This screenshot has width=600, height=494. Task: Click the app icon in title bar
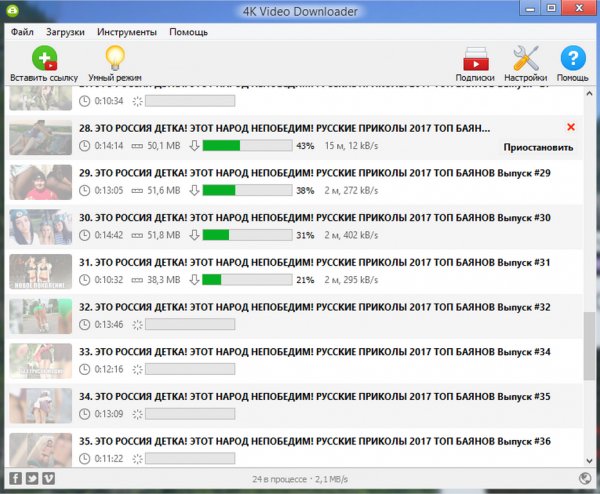(x=12, y=10)
